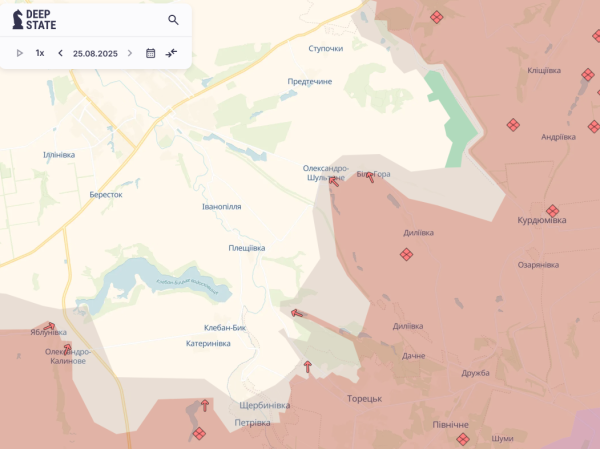Click attack arrow east of Клебан-Бик

(x=297, y=313)
